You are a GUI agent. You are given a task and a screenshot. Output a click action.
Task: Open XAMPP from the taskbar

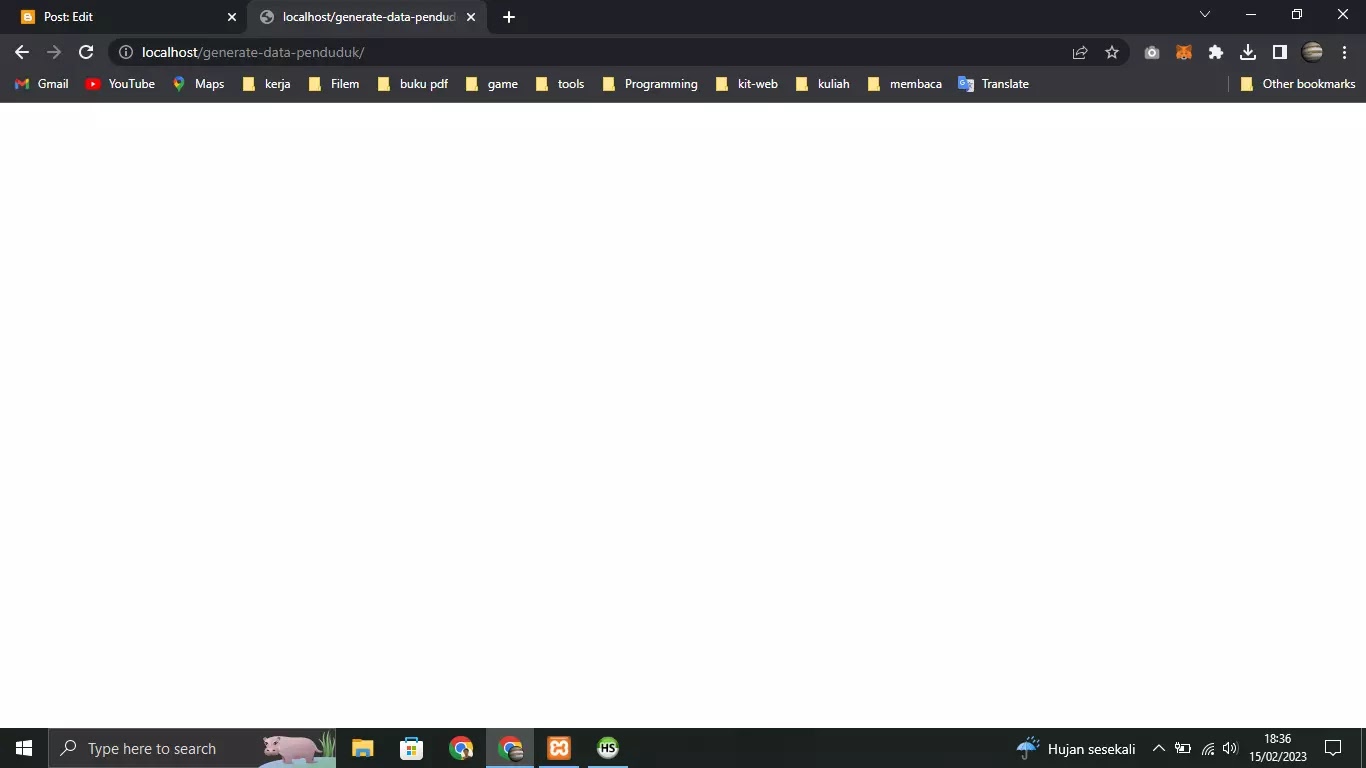pyautogui.click(x=559, y=748)
